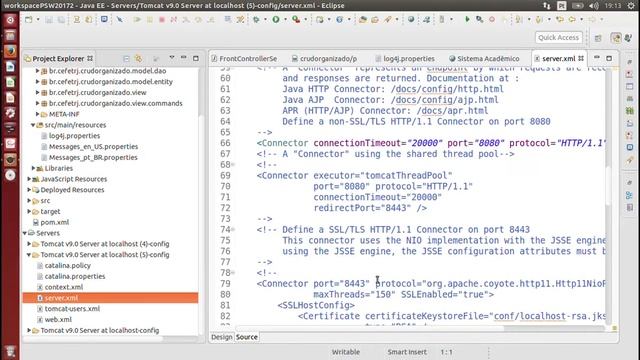Click the Debug bug icon
Screen dimensions: 640x360
coord(256,19)
